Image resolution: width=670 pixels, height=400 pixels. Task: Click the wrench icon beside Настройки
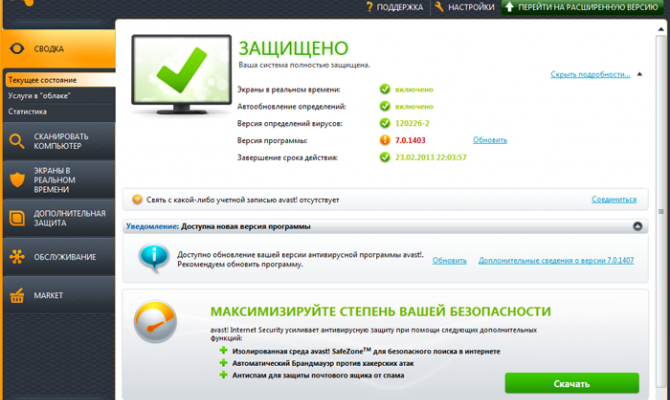(439, 6)
